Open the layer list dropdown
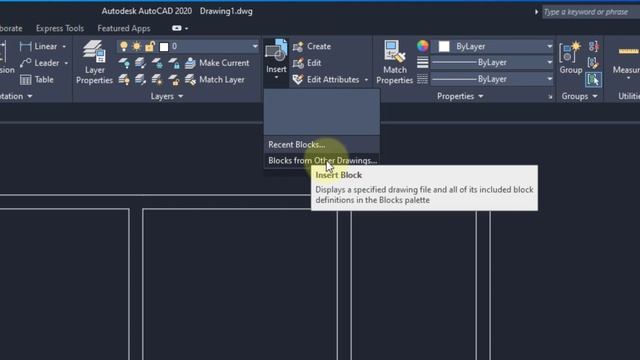Image resolution: width=640 pixels, height=360 pixels. click(x=255, y=47)
